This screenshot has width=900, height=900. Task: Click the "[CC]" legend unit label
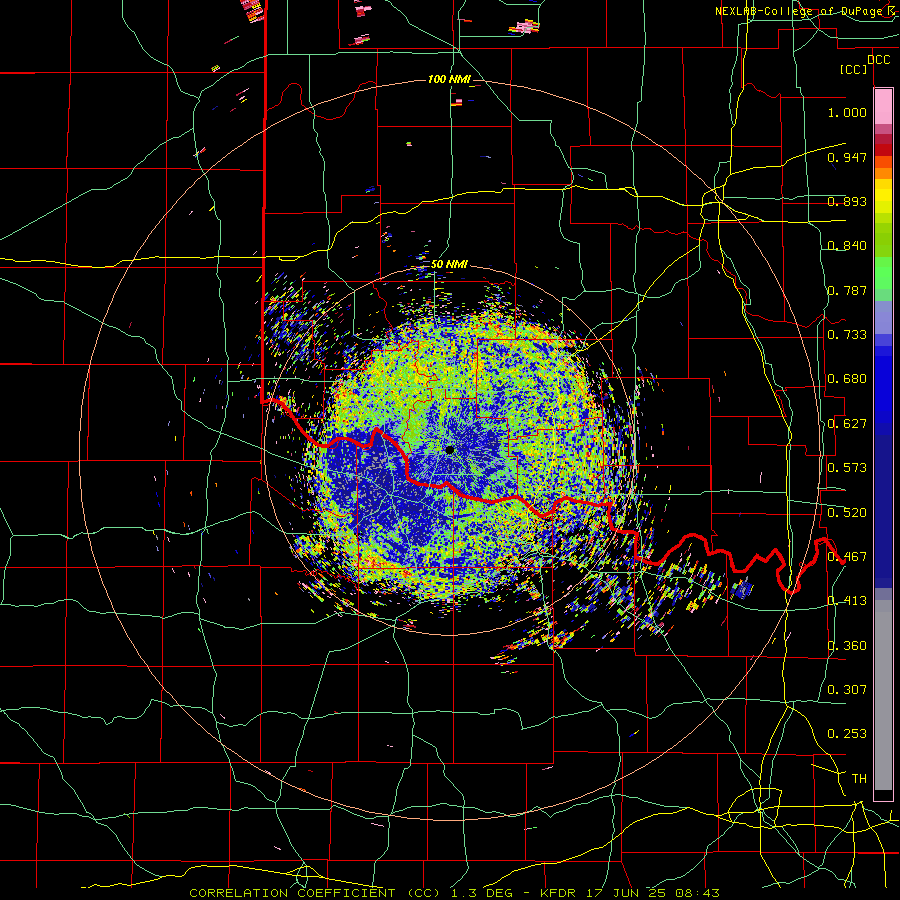(x=854, y=70)
